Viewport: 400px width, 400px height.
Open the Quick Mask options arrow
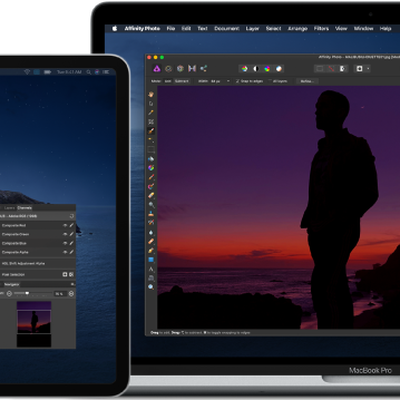point(368,69)
